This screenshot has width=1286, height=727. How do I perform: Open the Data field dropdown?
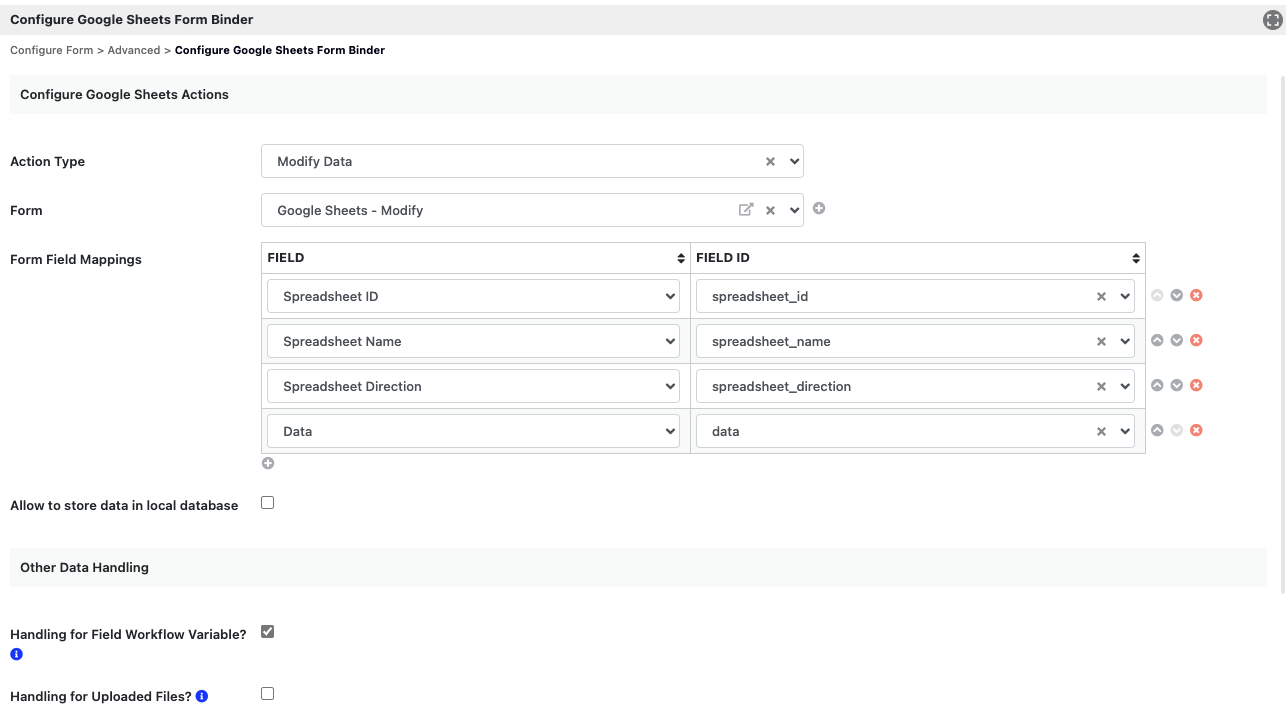(473, 431)
